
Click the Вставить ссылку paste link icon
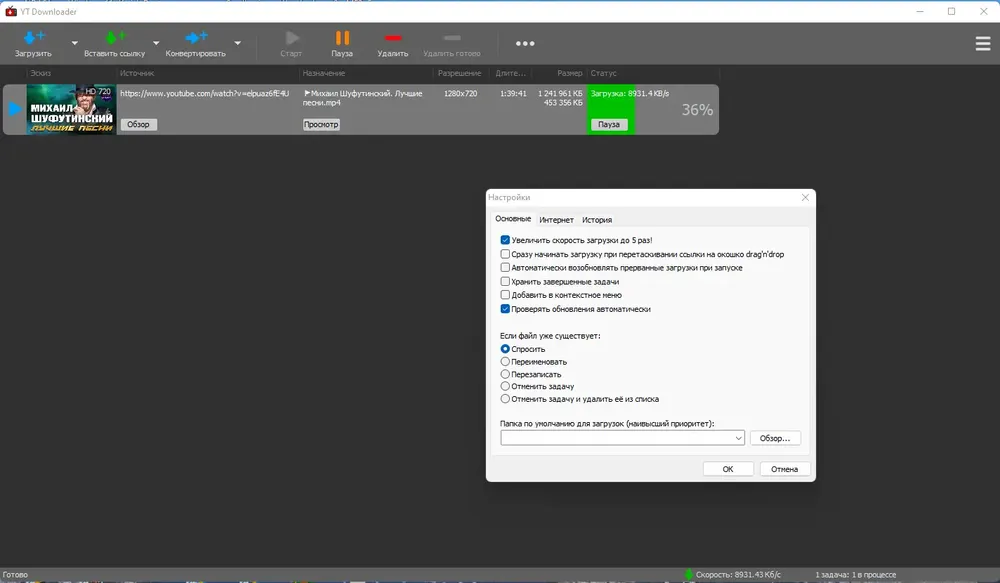(115, 38)
